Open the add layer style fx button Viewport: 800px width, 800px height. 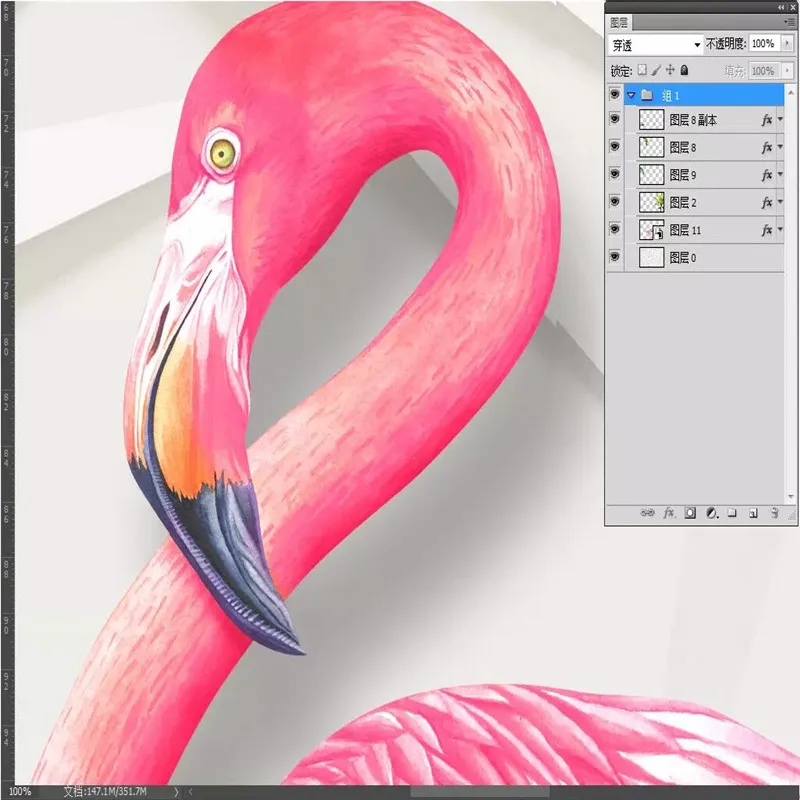[x=669, y=513]
